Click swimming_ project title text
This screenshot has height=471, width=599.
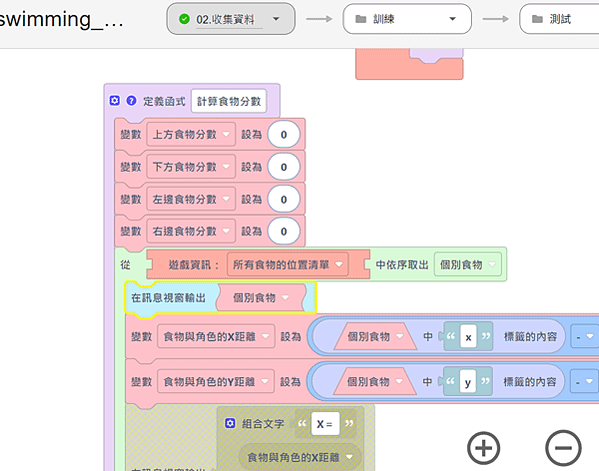tap(61, 19)
